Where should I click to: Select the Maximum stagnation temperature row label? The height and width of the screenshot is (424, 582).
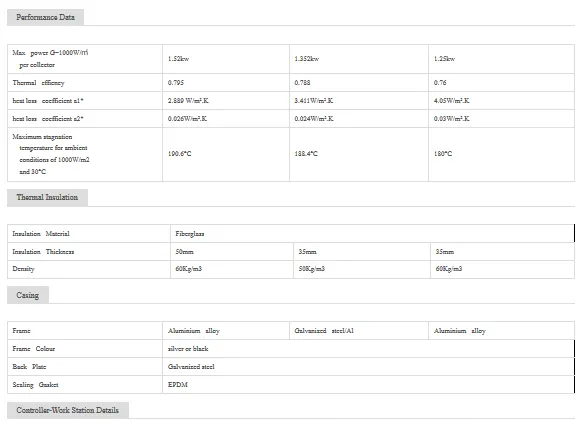tap(51, 154)
